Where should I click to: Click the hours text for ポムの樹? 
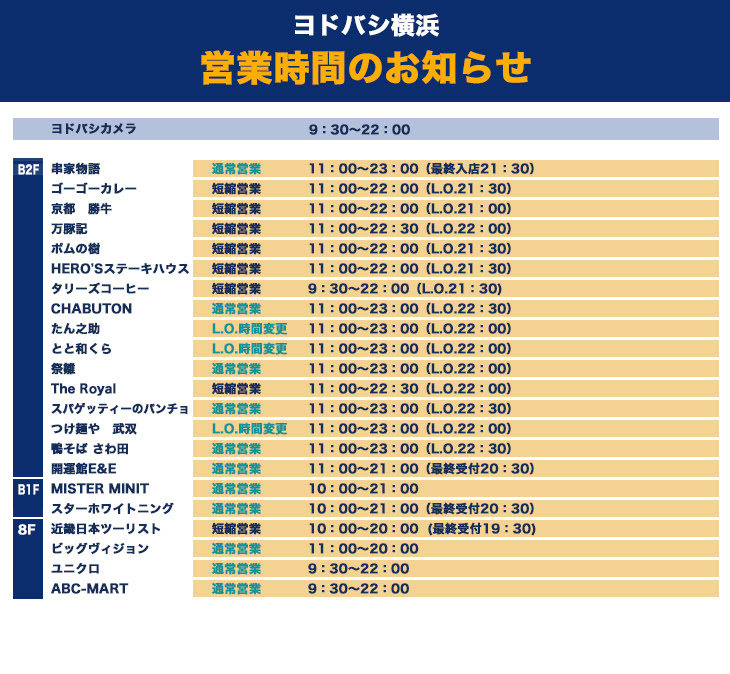(x=410, y=249)
